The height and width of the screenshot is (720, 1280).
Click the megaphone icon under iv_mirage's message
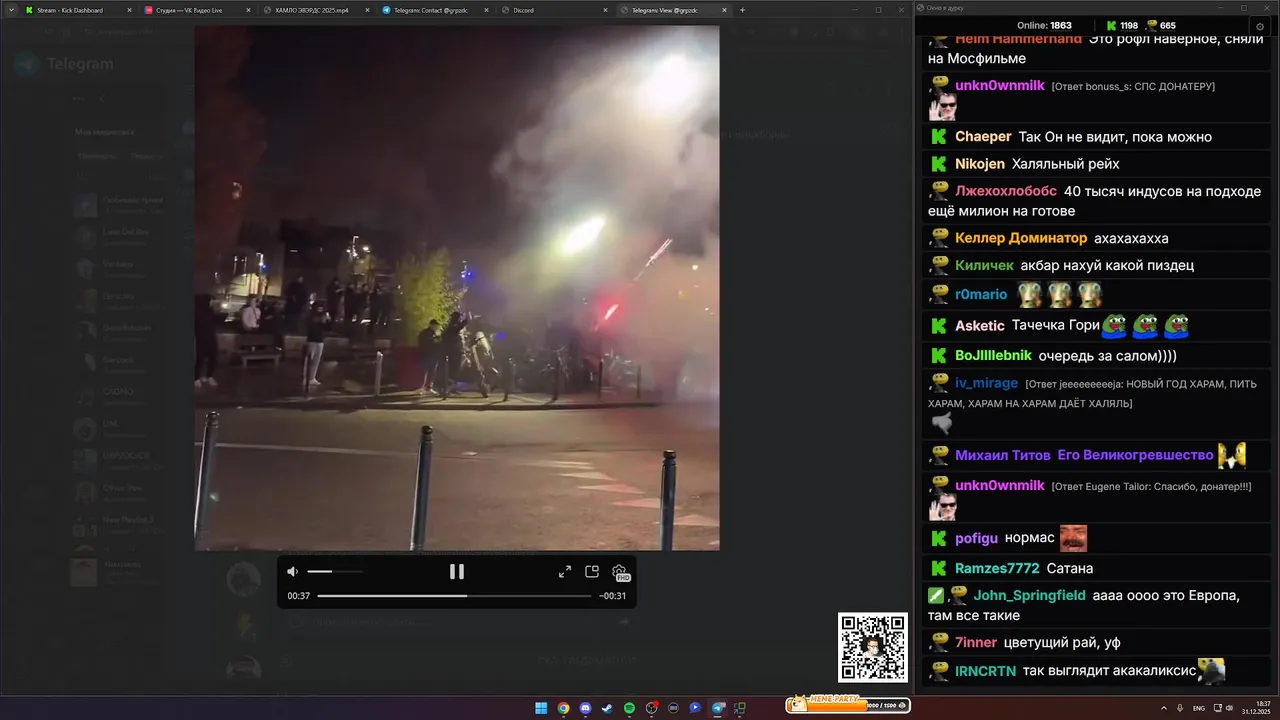pyautogui.click(x=942, y=424)
